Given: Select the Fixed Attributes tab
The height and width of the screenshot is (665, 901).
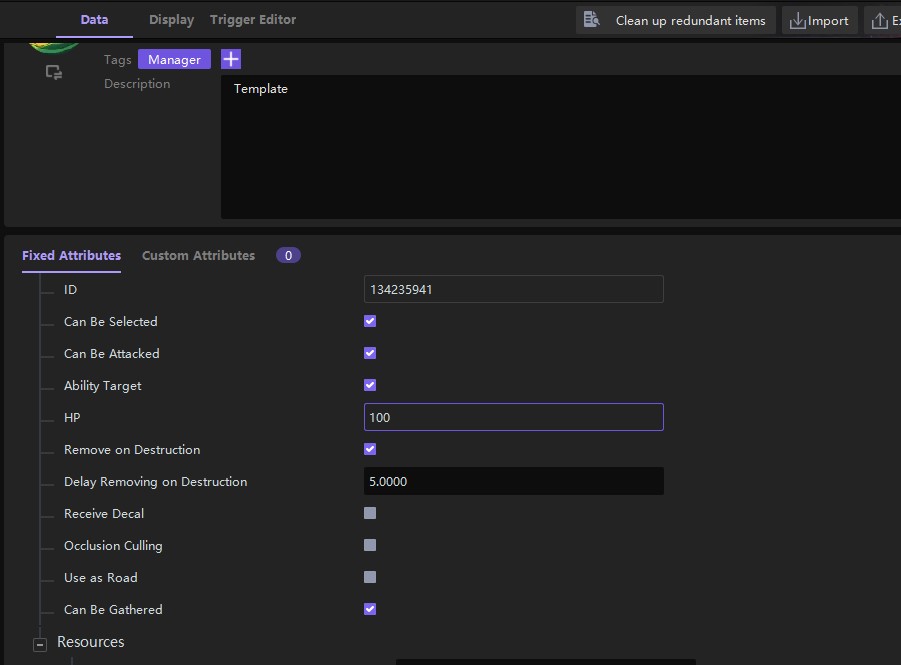Looking at the screenshot, I should (x=71, y=256).
